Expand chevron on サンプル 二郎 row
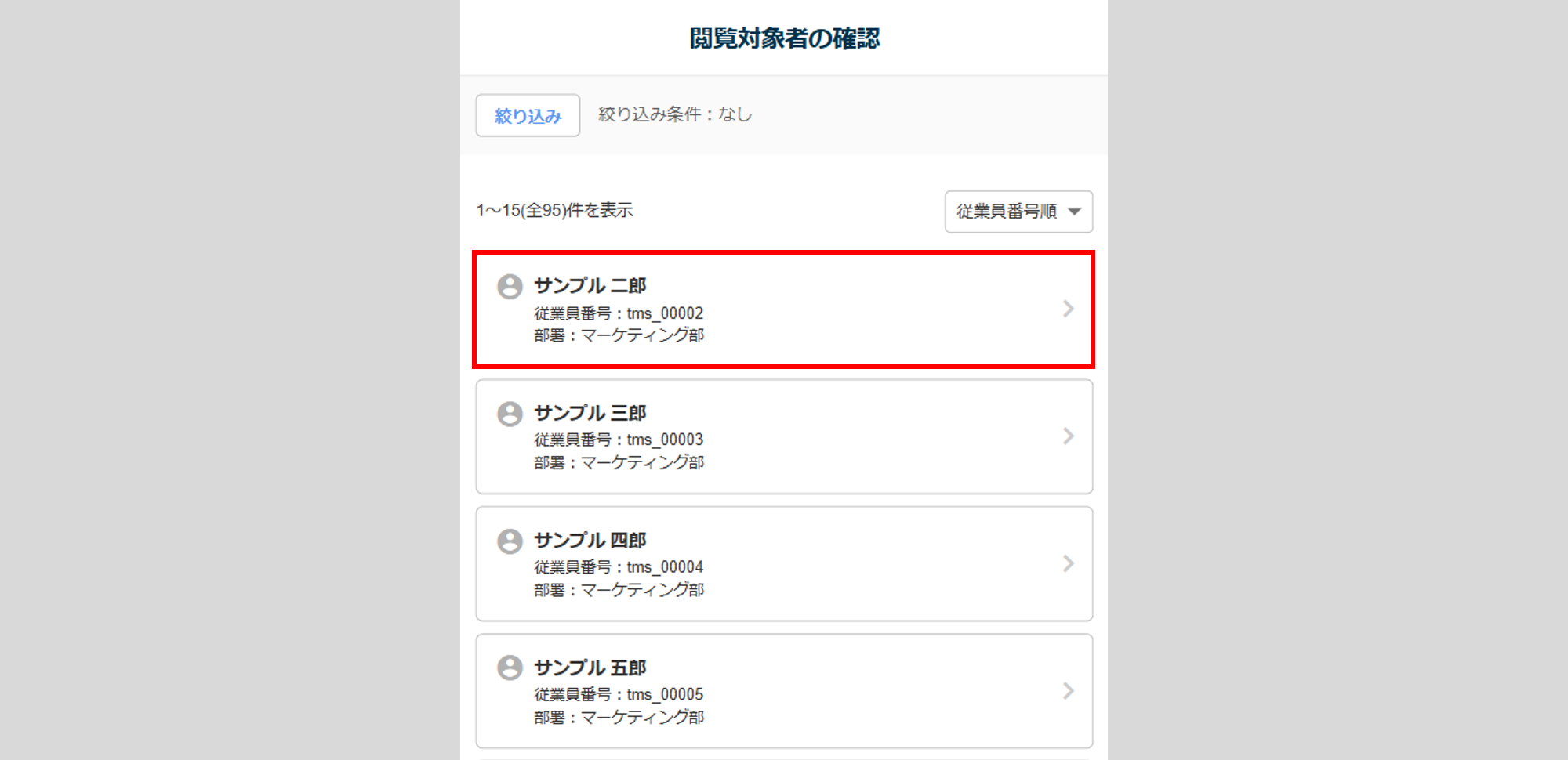1568x760 pixels. (x=1068, y=309)
